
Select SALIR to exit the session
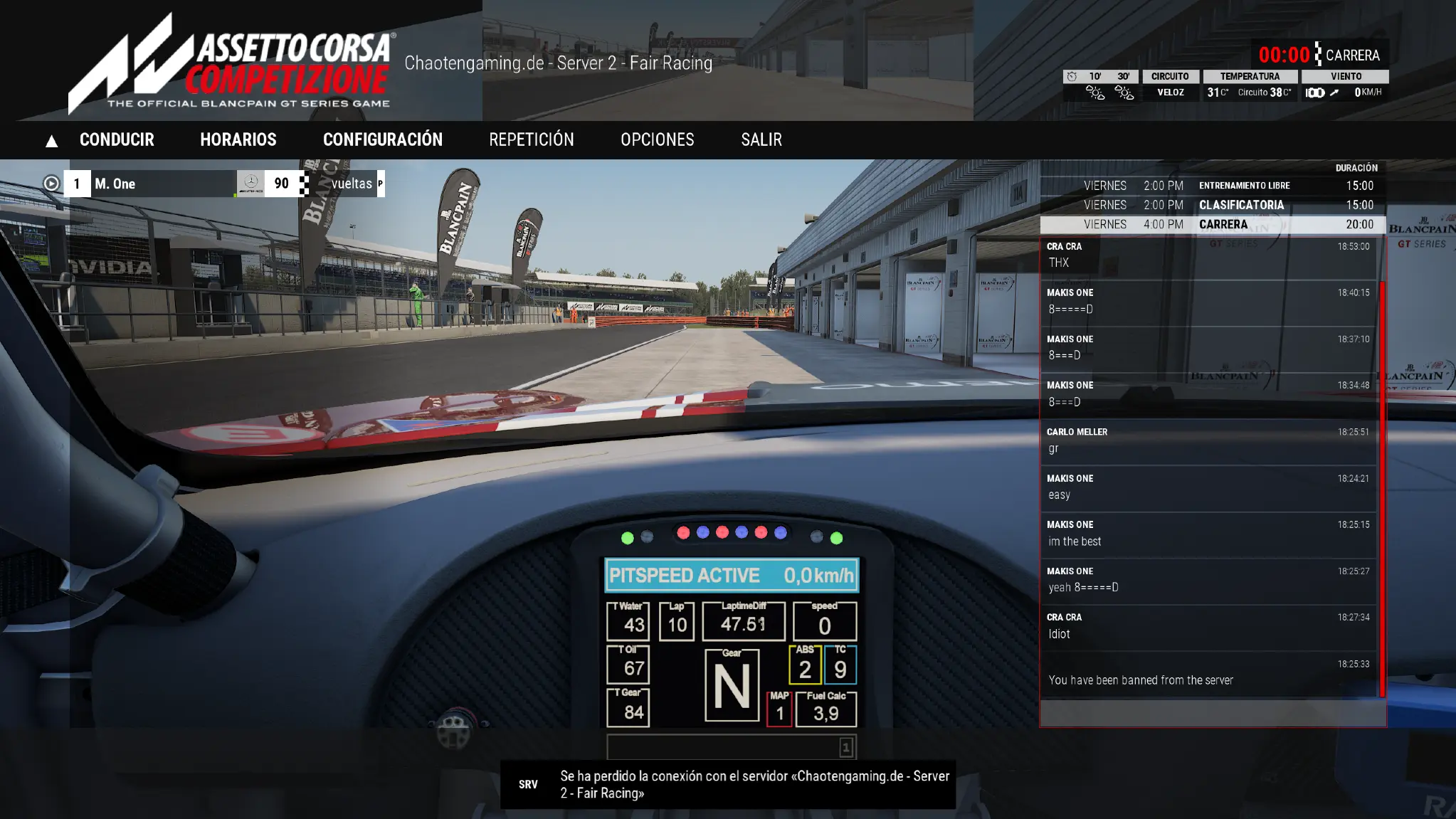[761, 139]
